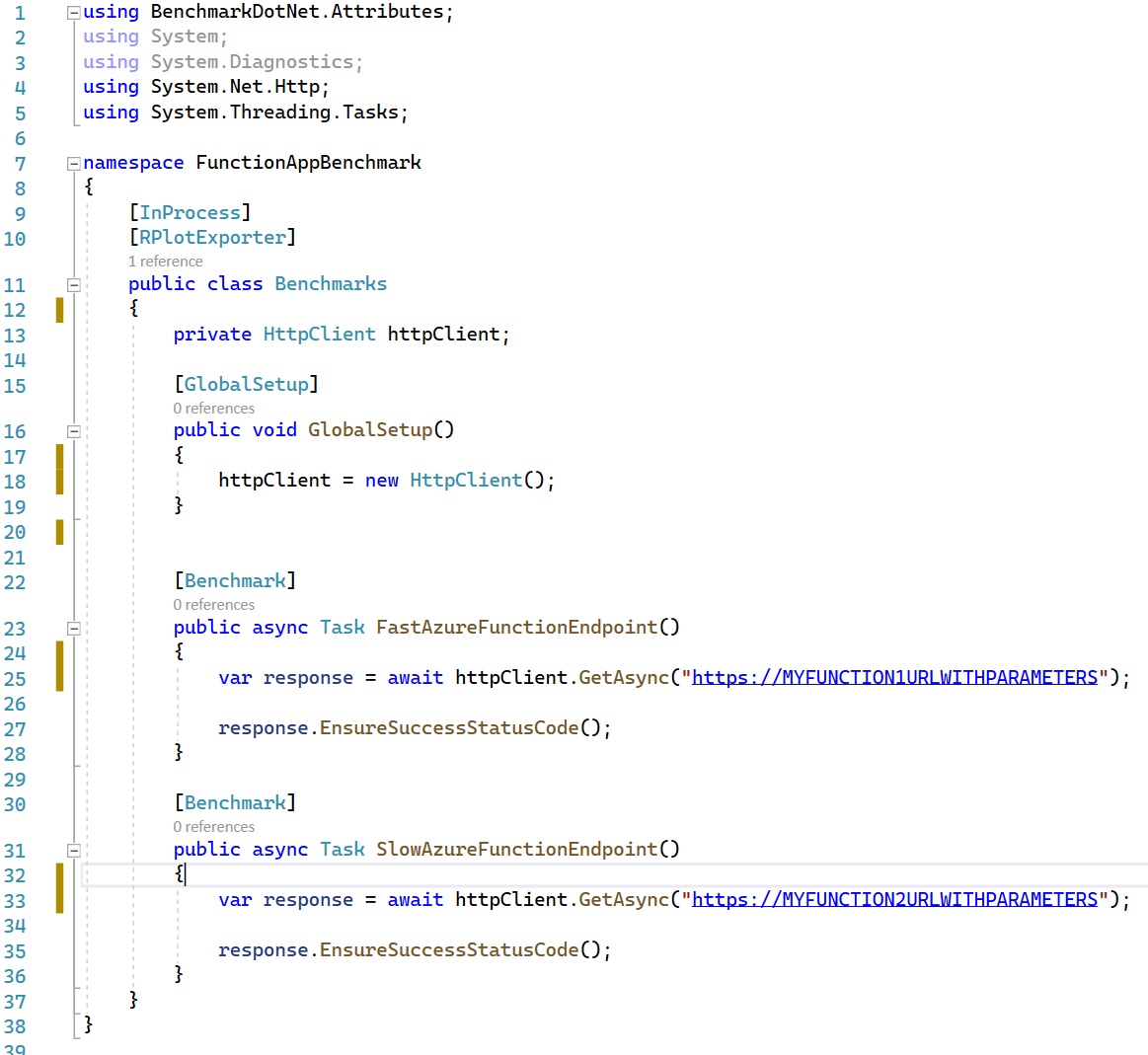Click the FastAzureFunctionEndpoint method name
This screenshot has width=1148, height=1055.
pos(516,628)
